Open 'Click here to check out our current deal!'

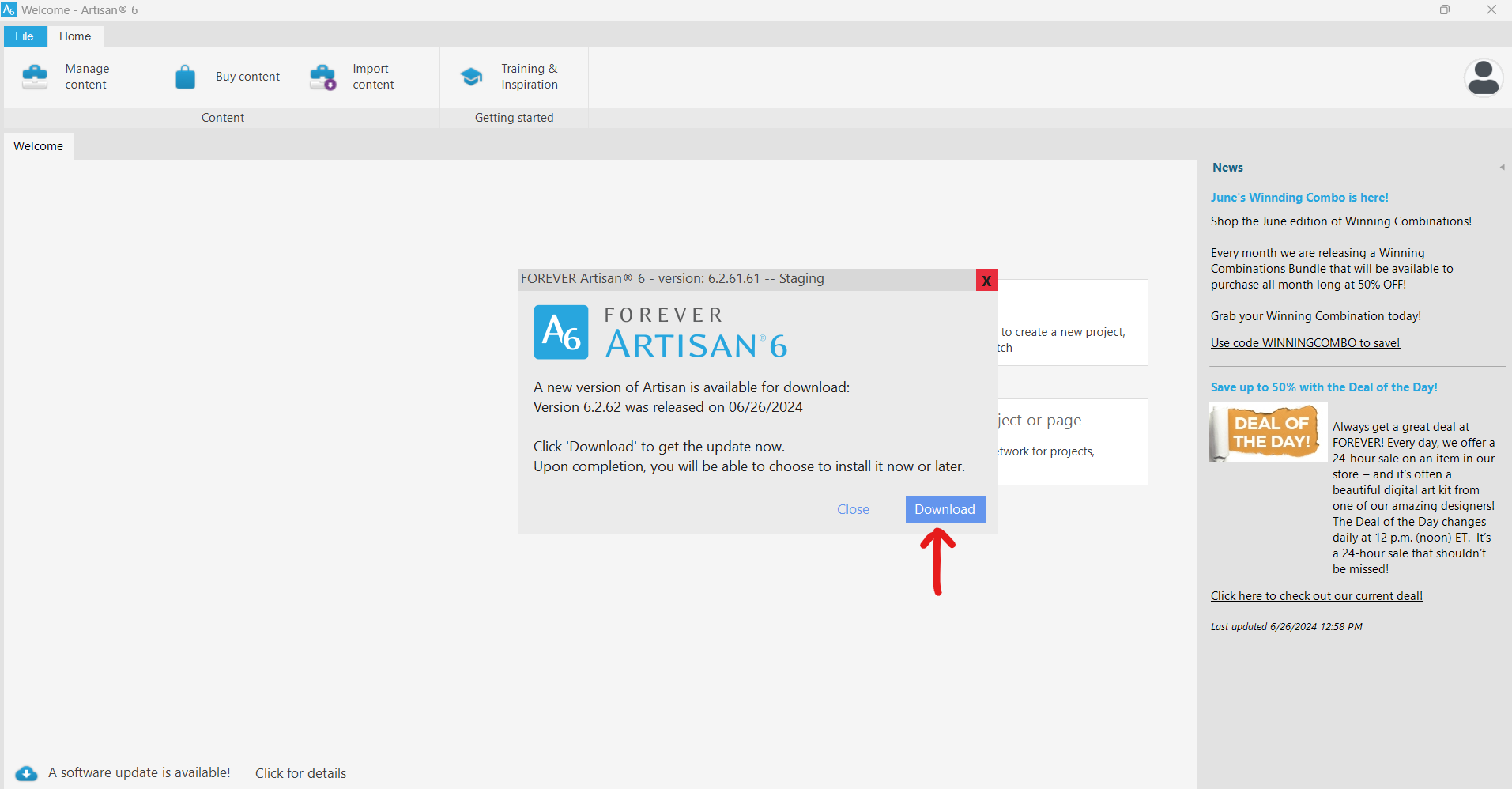click(x=1317, y=596)
